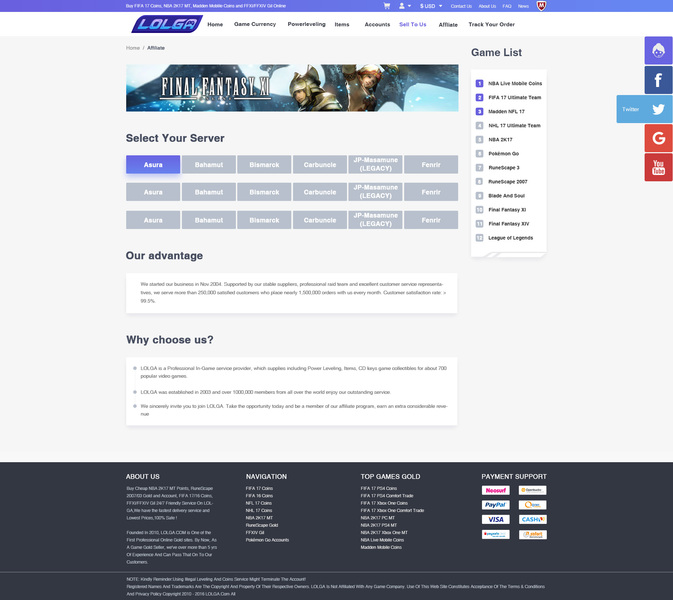The image size is (673, 600).
Task: Open the Affiliate menu item
Action: pos(448,25)
